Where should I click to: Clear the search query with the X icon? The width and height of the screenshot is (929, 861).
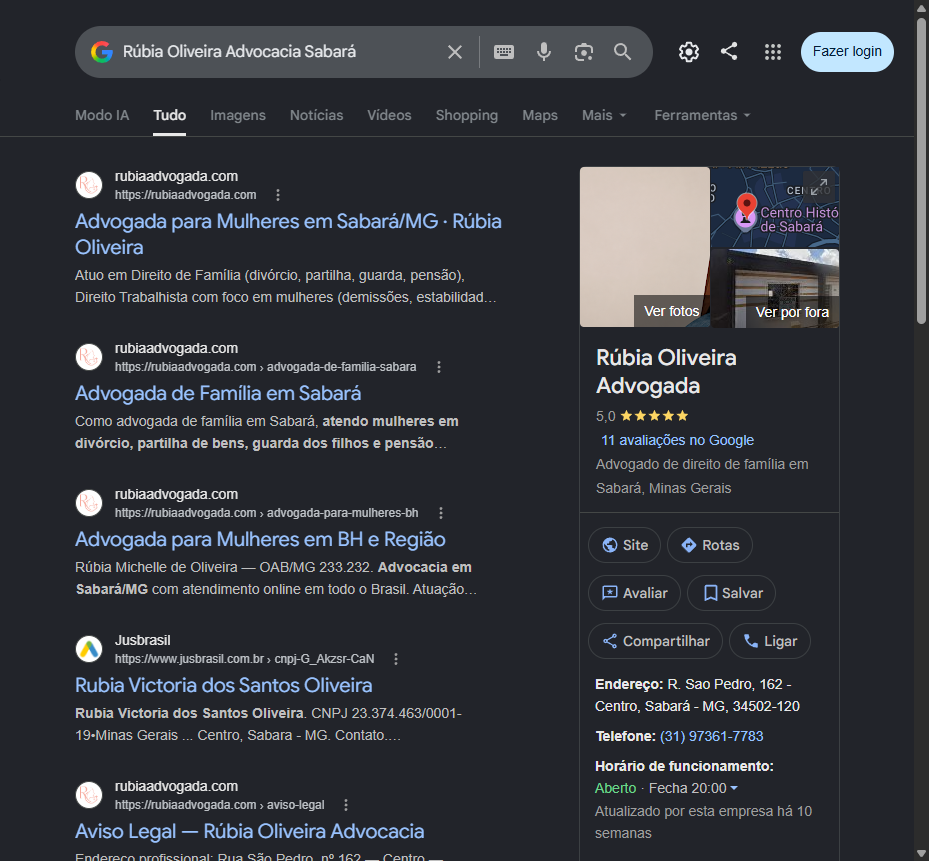454,52
